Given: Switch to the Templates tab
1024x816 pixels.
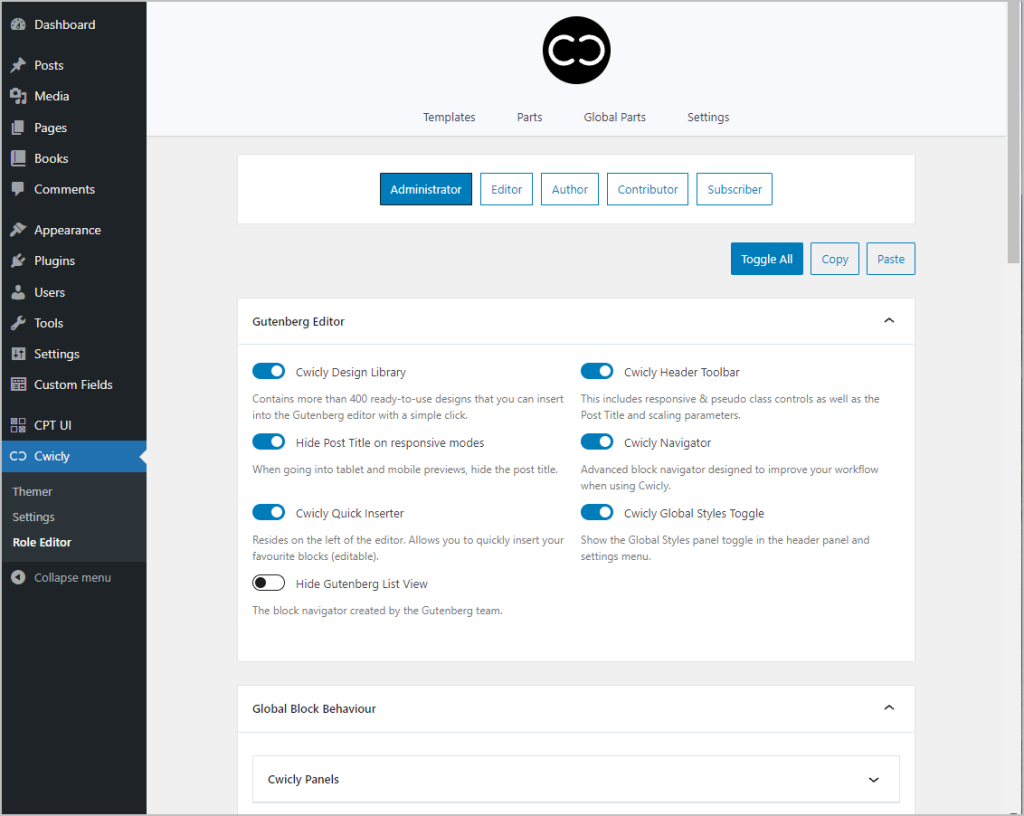Looking at the screenshot, I should click(448, 117).
